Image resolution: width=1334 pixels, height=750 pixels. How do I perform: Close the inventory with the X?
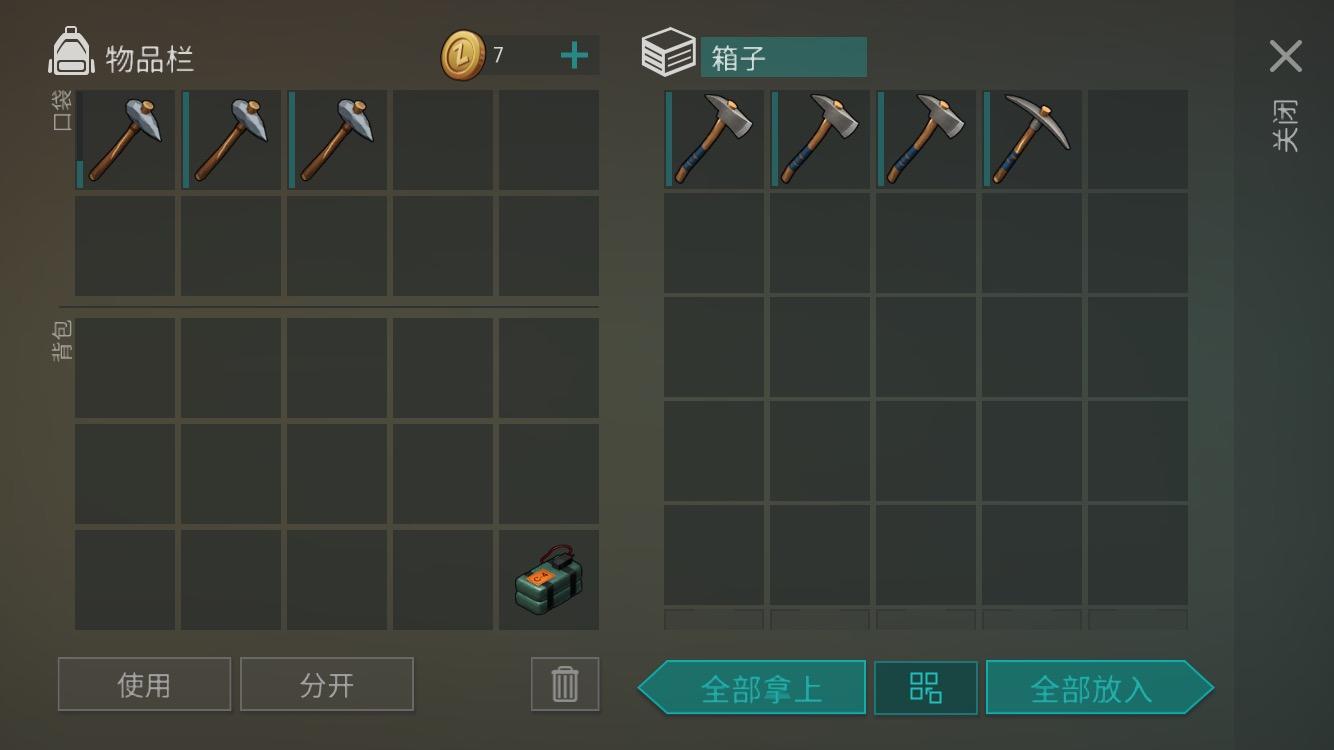click(x=1286, y=56)
